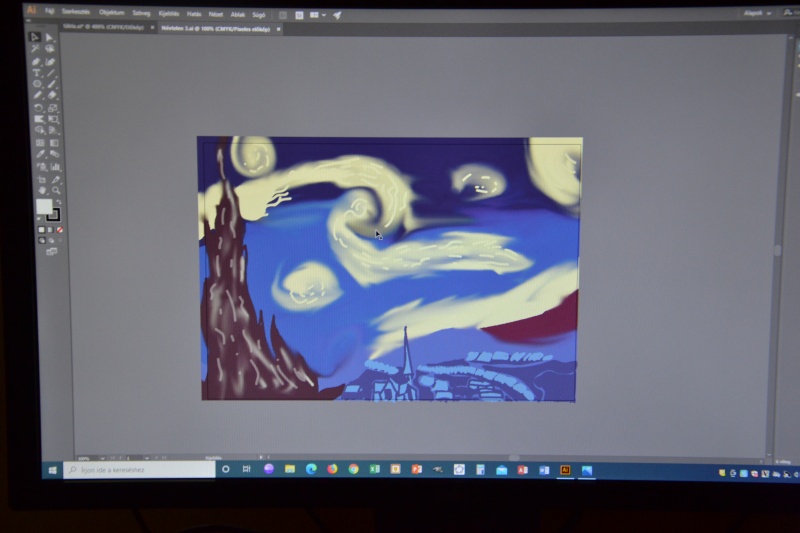Set paint type to None
The width and height of the screenshot is (800, 533).
tap(60, 230)
